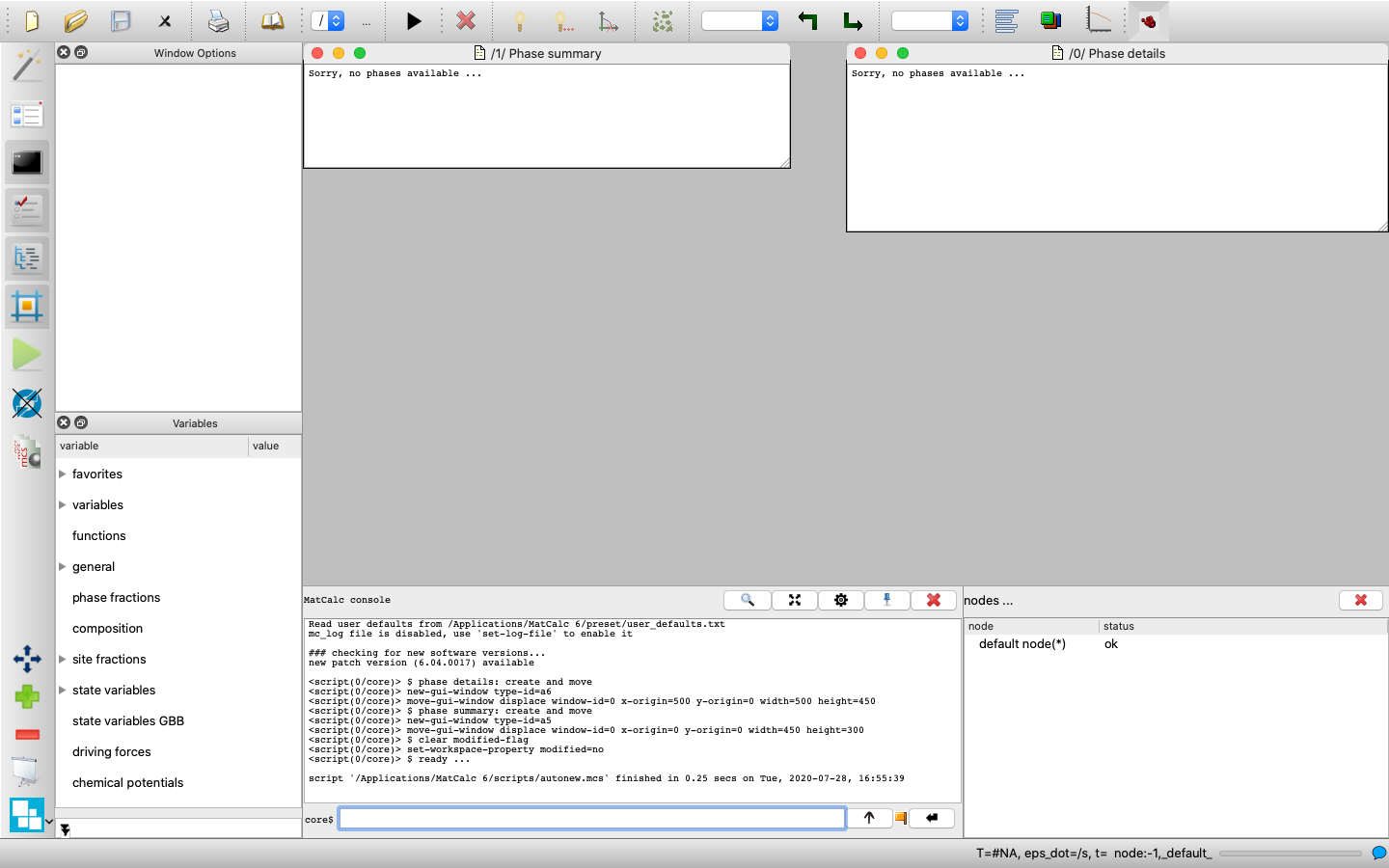This screenshot has width=1389, height=868.
Task: Click the core$ command input field
Action: pyautogui.click(x=591, y=819)
